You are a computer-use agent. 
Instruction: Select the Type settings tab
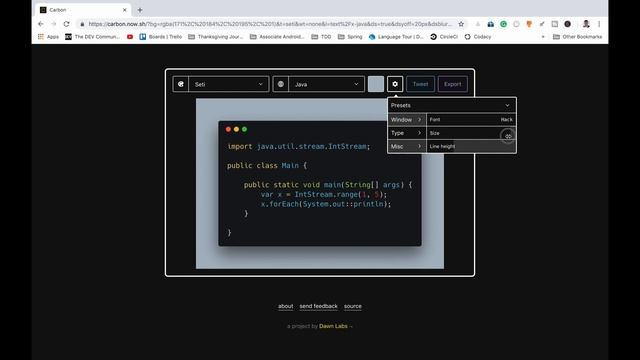407,133
